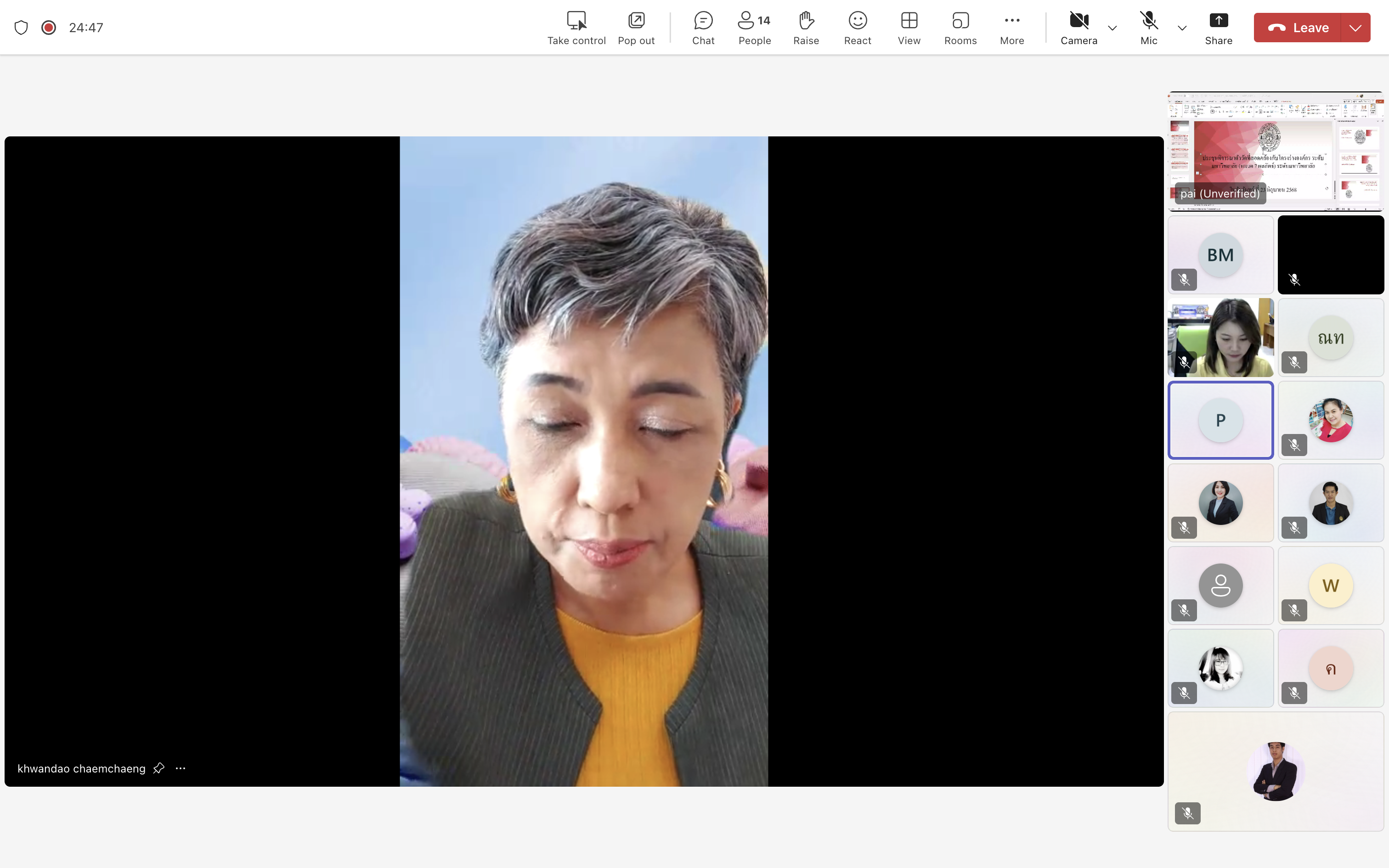Open the Chat panel
Screen dimensions: 1389x868
click(702, 28)
